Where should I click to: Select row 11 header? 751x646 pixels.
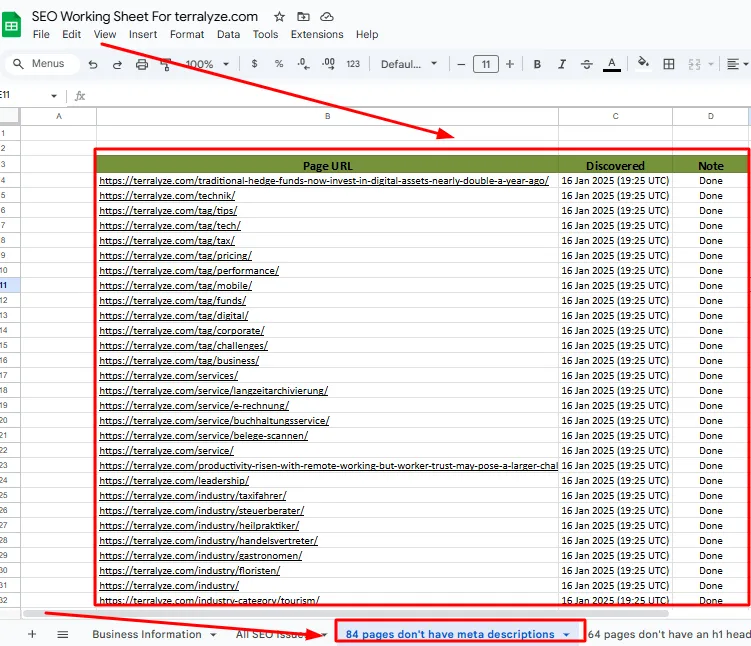[x=10, y=285]
